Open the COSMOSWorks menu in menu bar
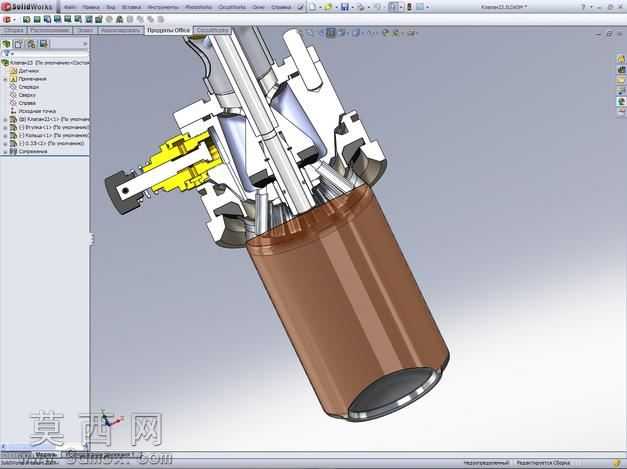The width and height of the screenshot is (627, 469). [x=232, y=7]
